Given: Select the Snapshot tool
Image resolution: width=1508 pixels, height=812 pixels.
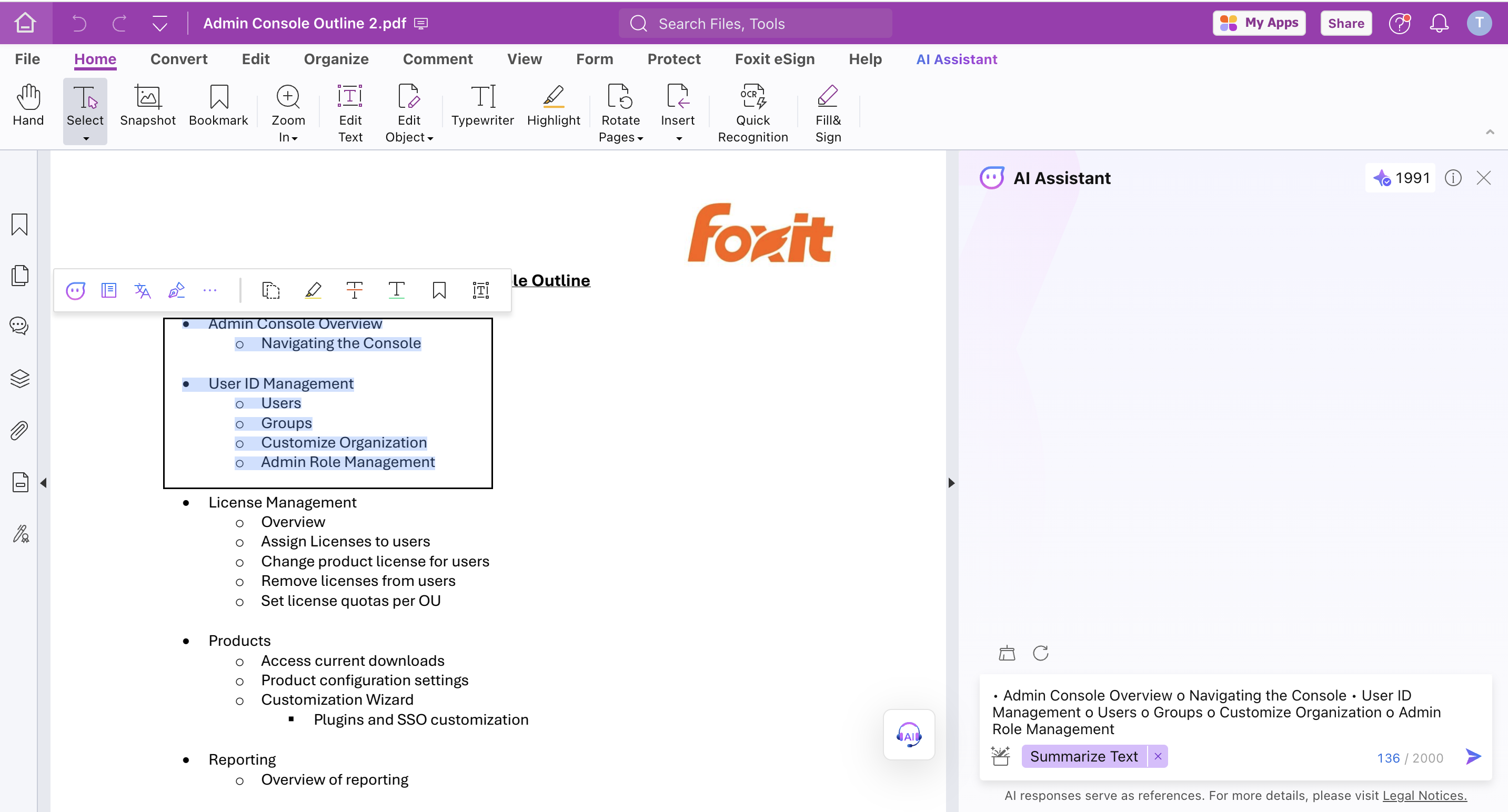Looking at the screenshot, I should click(x=147, y=105).
